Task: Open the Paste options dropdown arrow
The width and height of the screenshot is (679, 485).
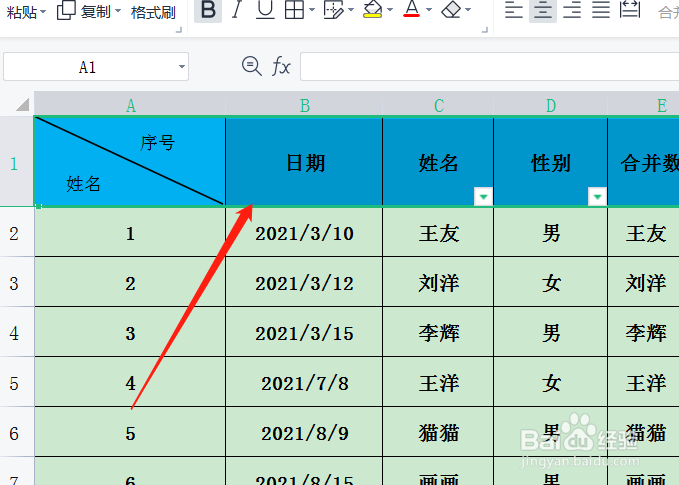Action: pyautogui.click(x=43, y=12)
